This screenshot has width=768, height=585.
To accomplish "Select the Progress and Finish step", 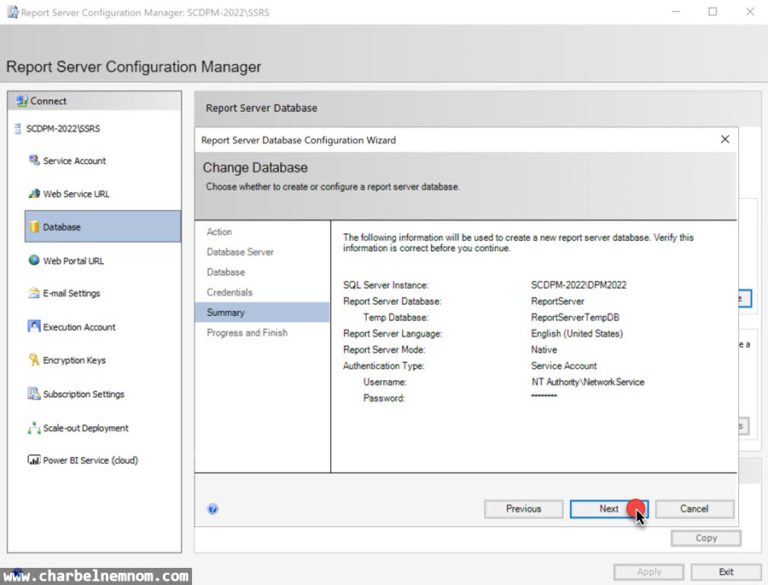I will pos(247,333).
